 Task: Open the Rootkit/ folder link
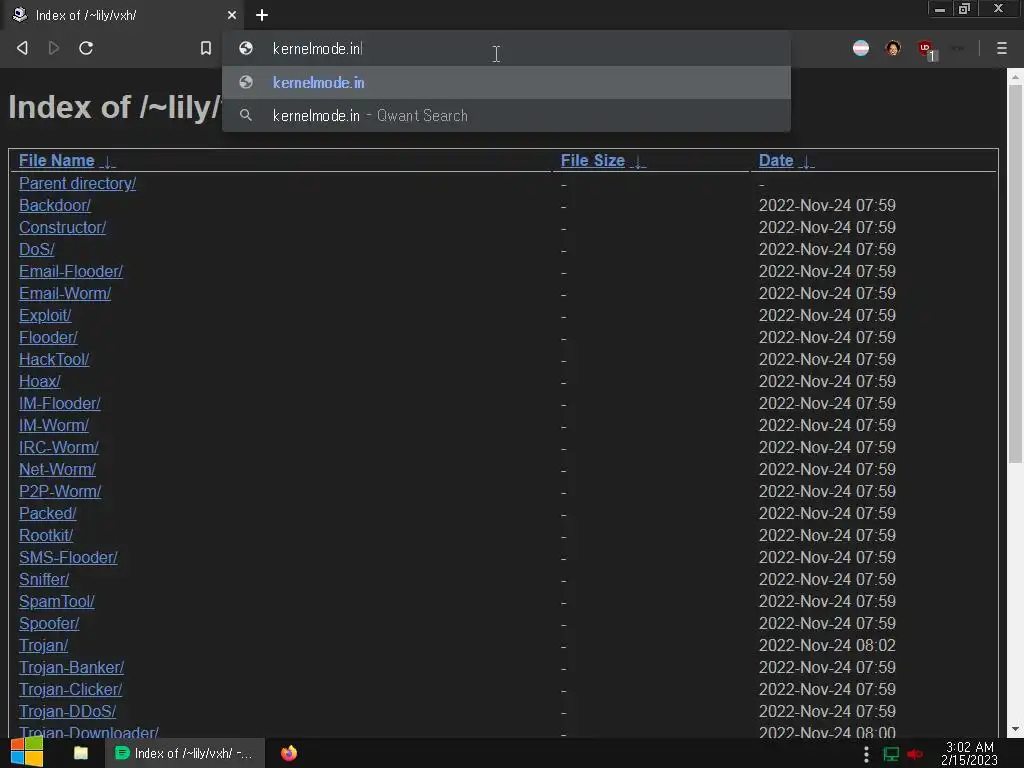(46, 535)
